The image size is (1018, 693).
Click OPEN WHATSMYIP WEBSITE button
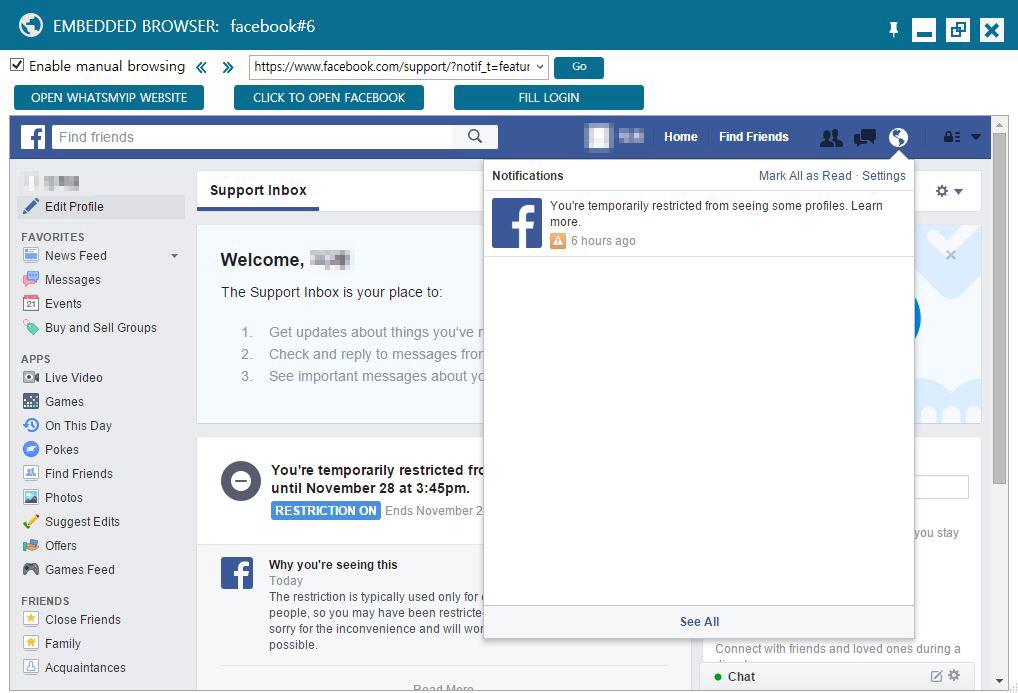tap(109, 97)
